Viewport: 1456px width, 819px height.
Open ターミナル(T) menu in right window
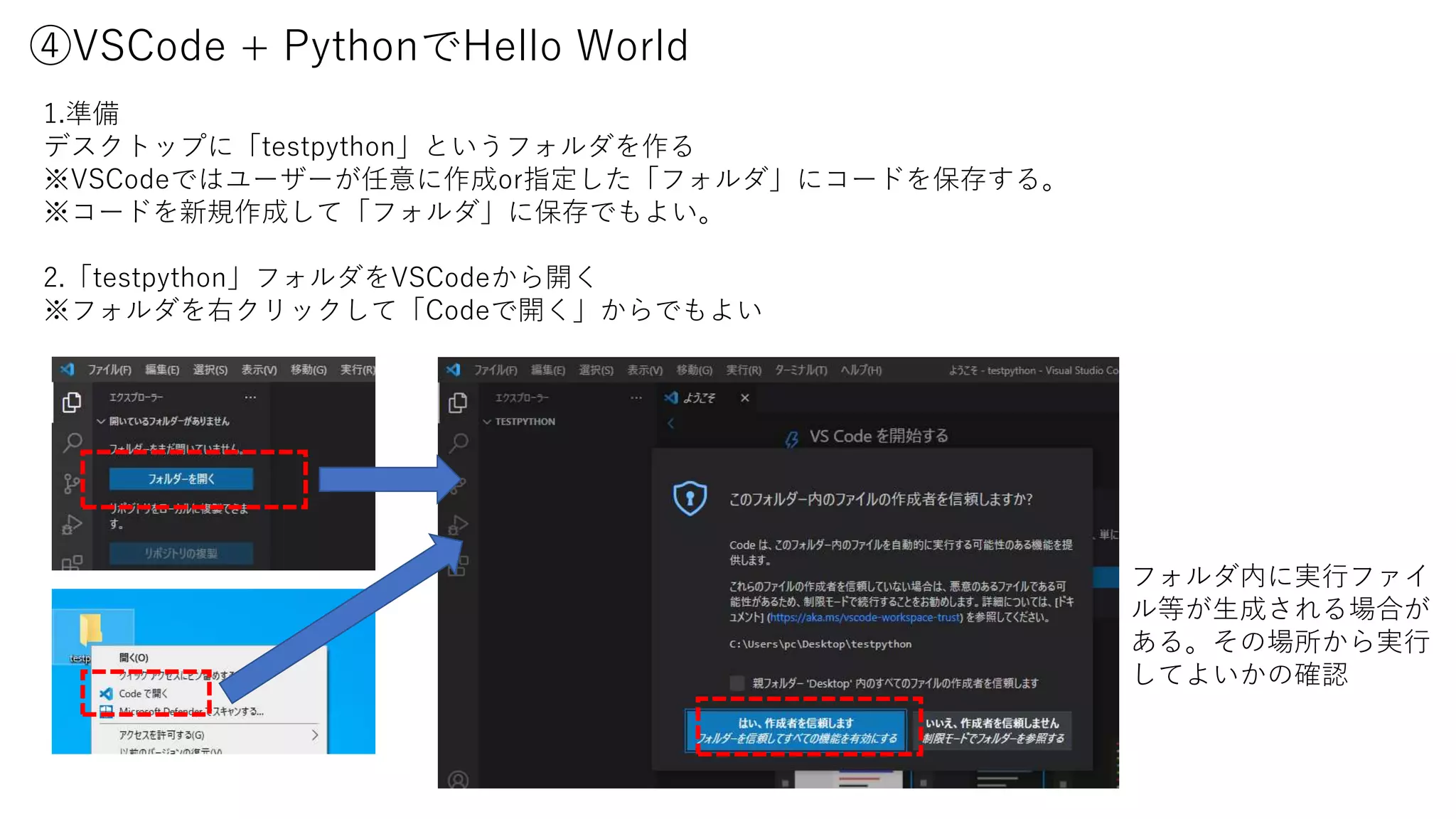[801, 370]
